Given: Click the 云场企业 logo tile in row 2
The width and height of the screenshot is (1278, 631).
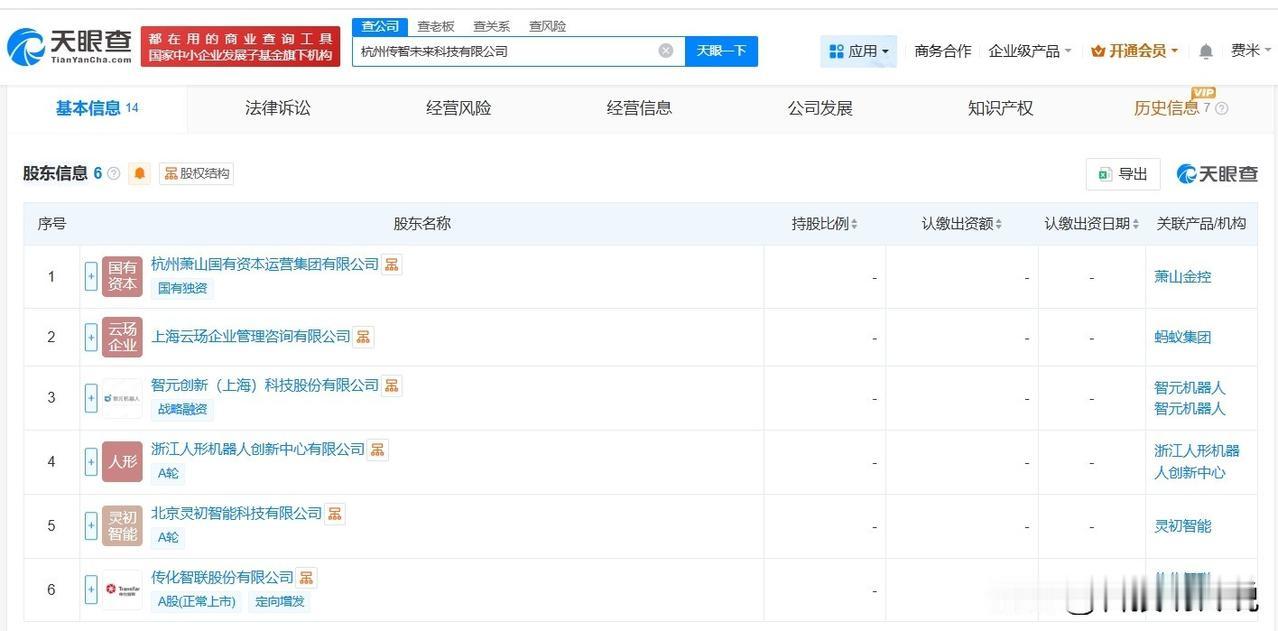Looking at the screenshot, I should [123, 337].
